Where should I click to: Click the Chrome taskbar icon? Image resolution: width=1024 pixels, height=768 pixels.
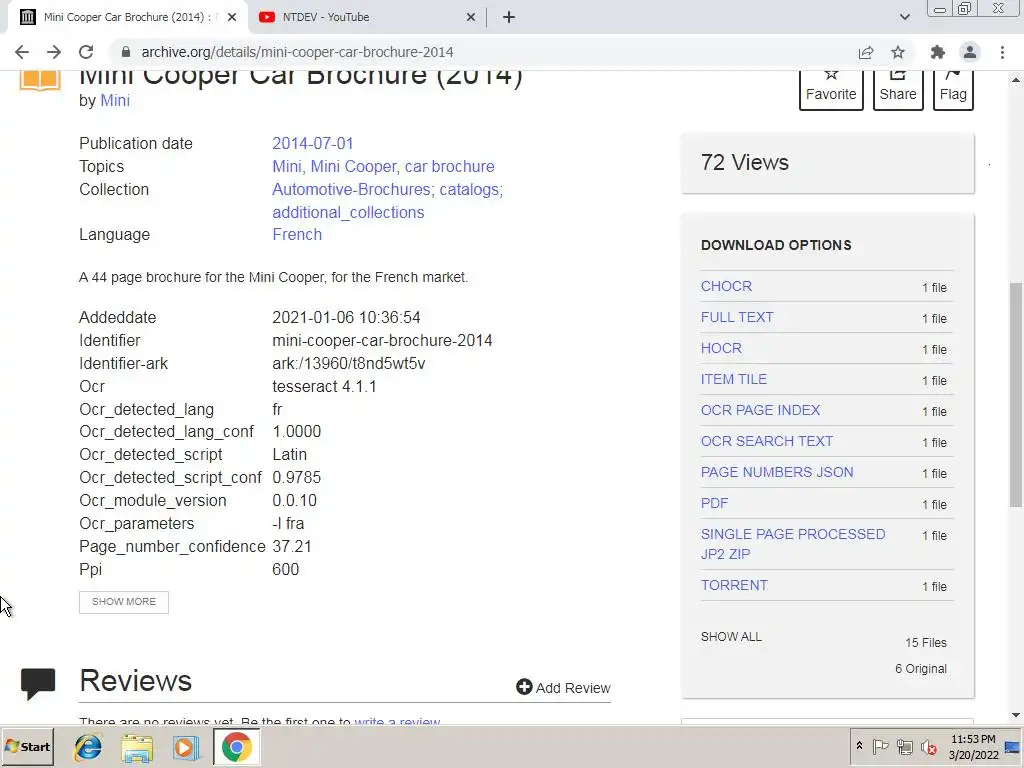(x=236, y=747)
